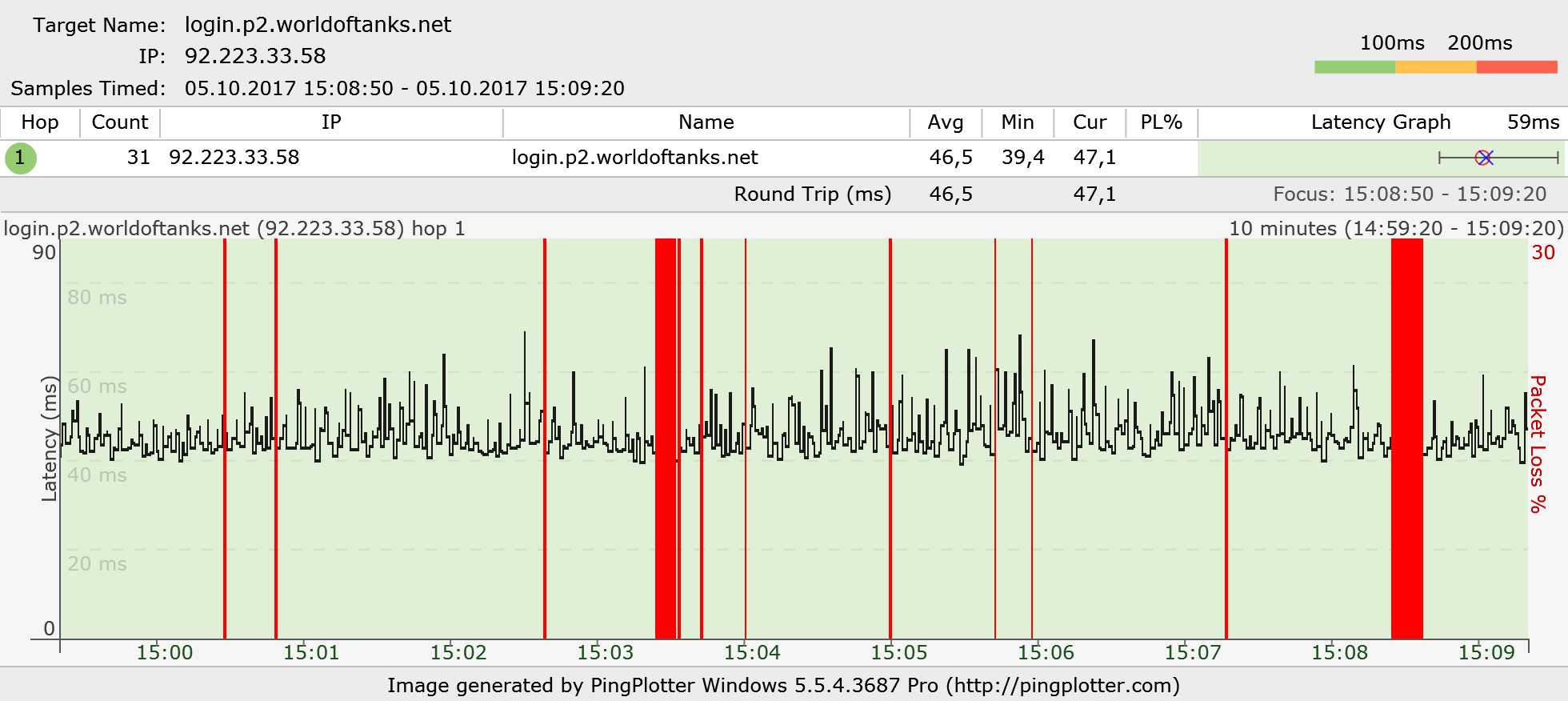Click the login.p2.worldoftanks.net name cell in row 1
Image resolution: width=1568 pixels, height=701 pixels.
pyautogui.click(x=634, y=158)
